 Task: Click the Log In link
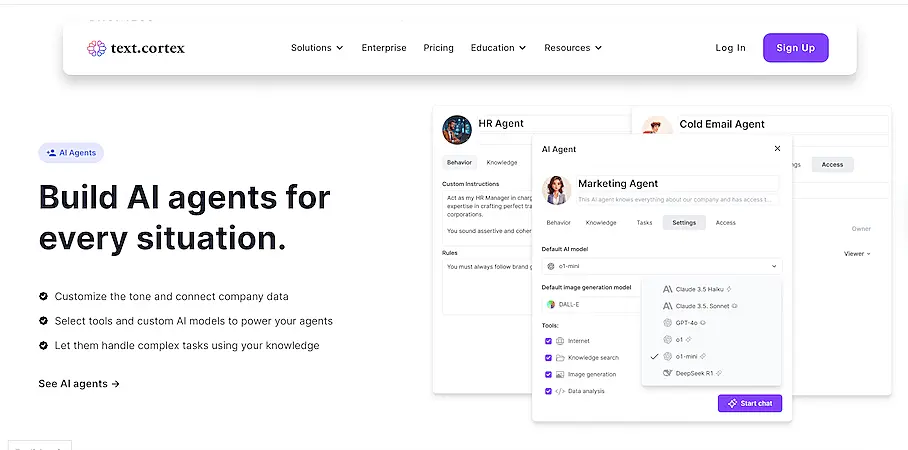[x=730, y=48]
